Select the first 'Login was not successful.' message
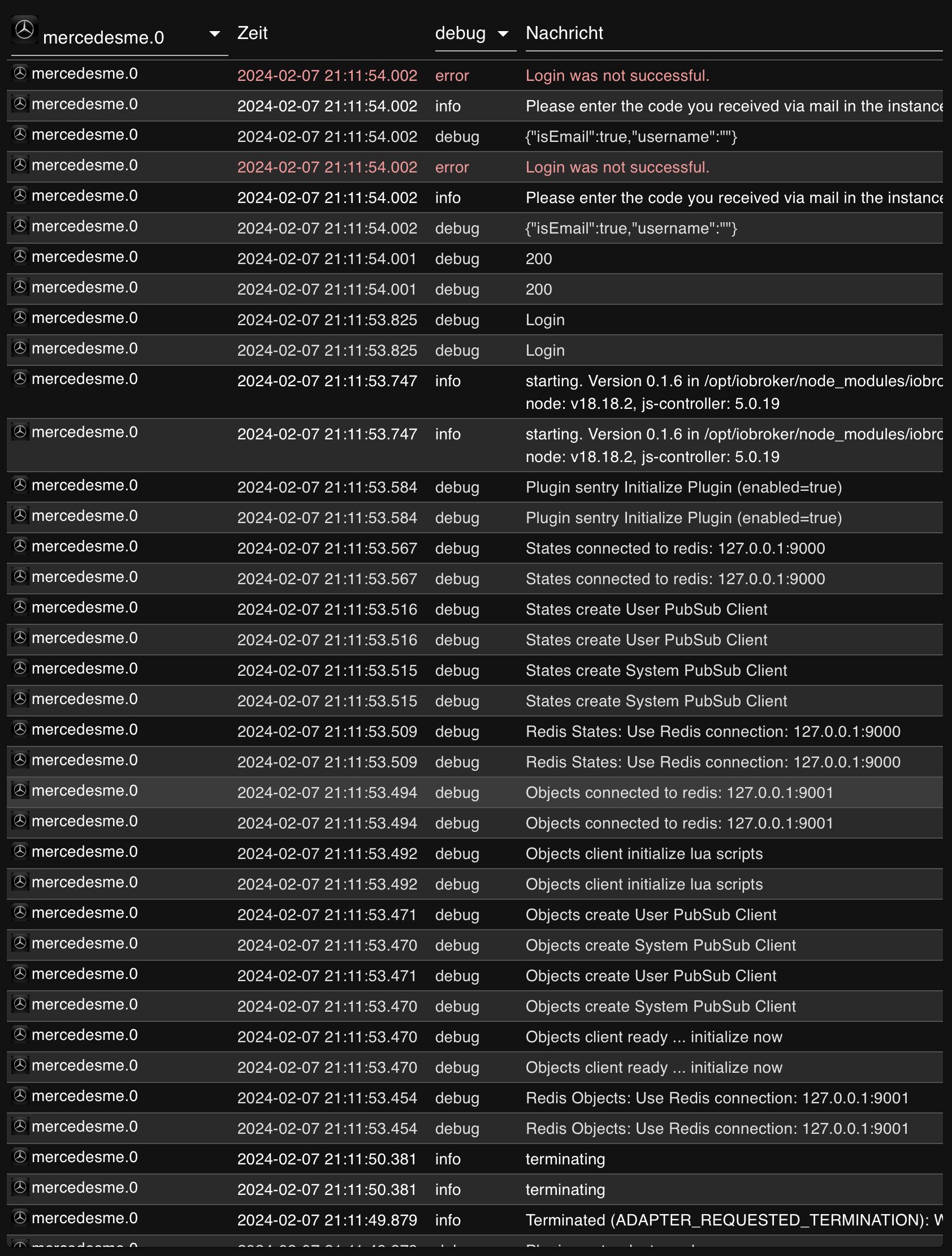Viewport: 952px width, 1256px height. (617, 76)
